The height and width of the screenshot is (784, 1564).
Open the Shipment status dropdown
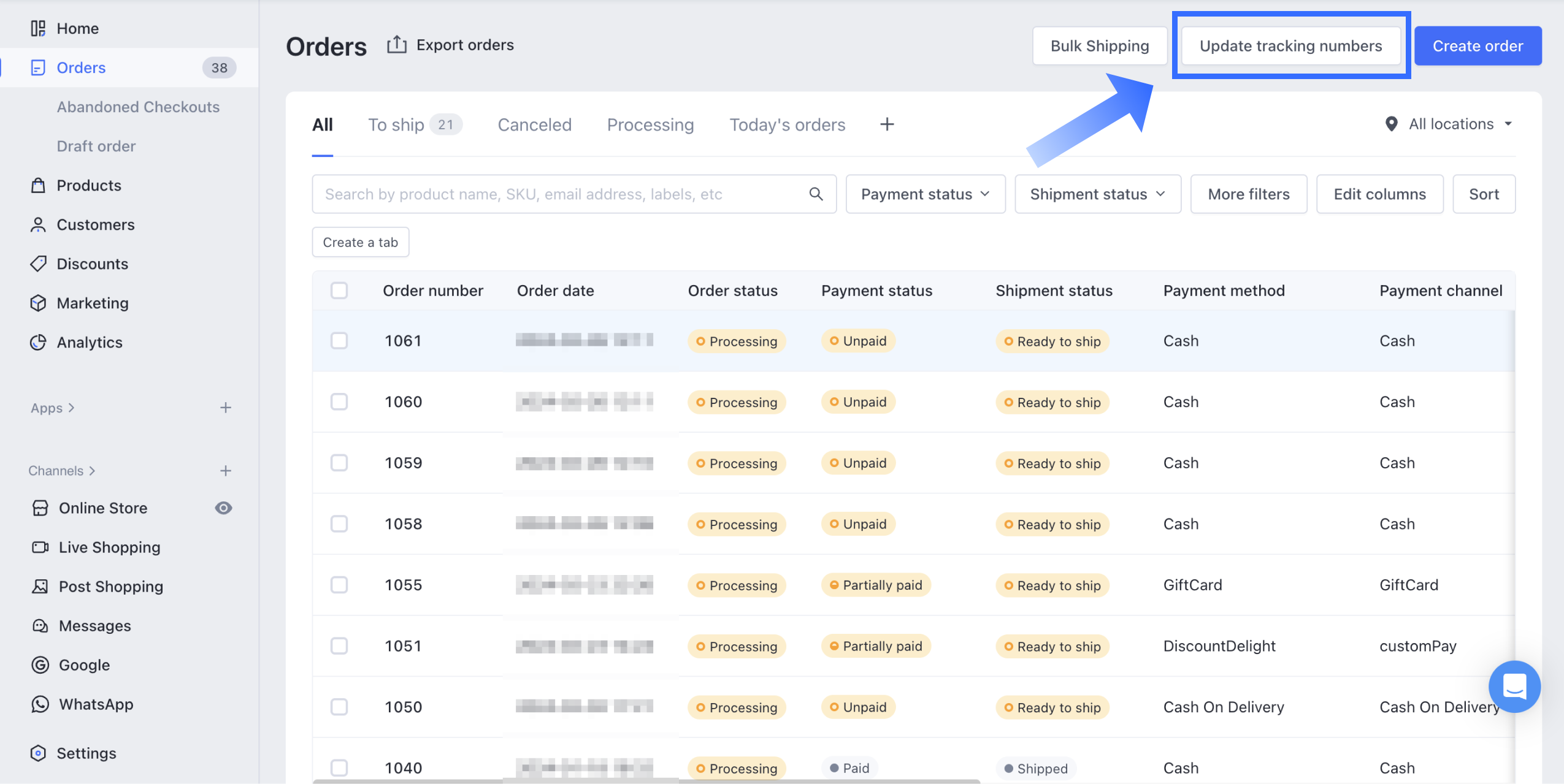pyautogui.click(x=1097, y=194)
